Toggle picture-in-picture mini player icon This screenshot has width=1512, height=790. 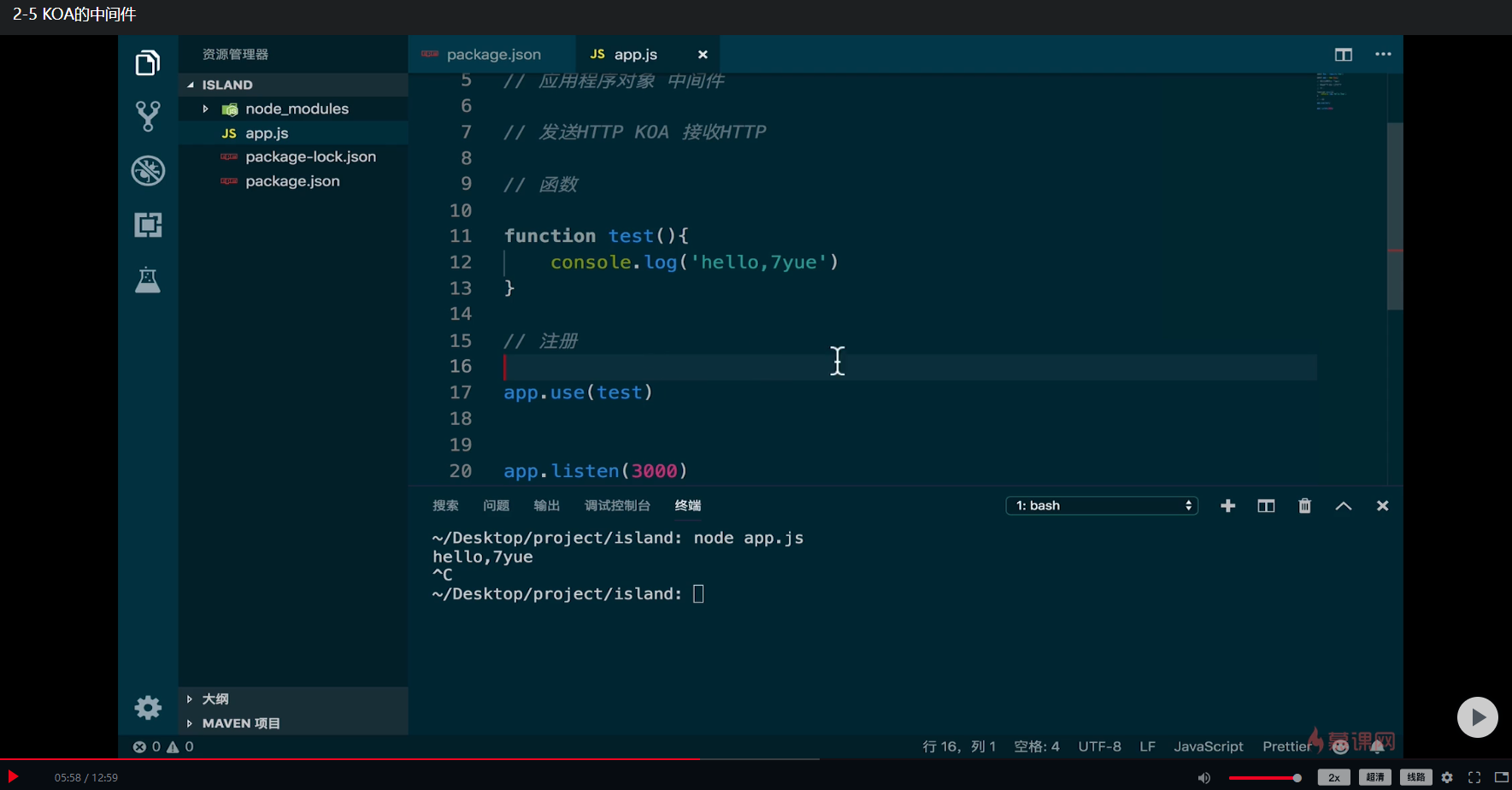pyautogui.click(x=1501, y=777)
